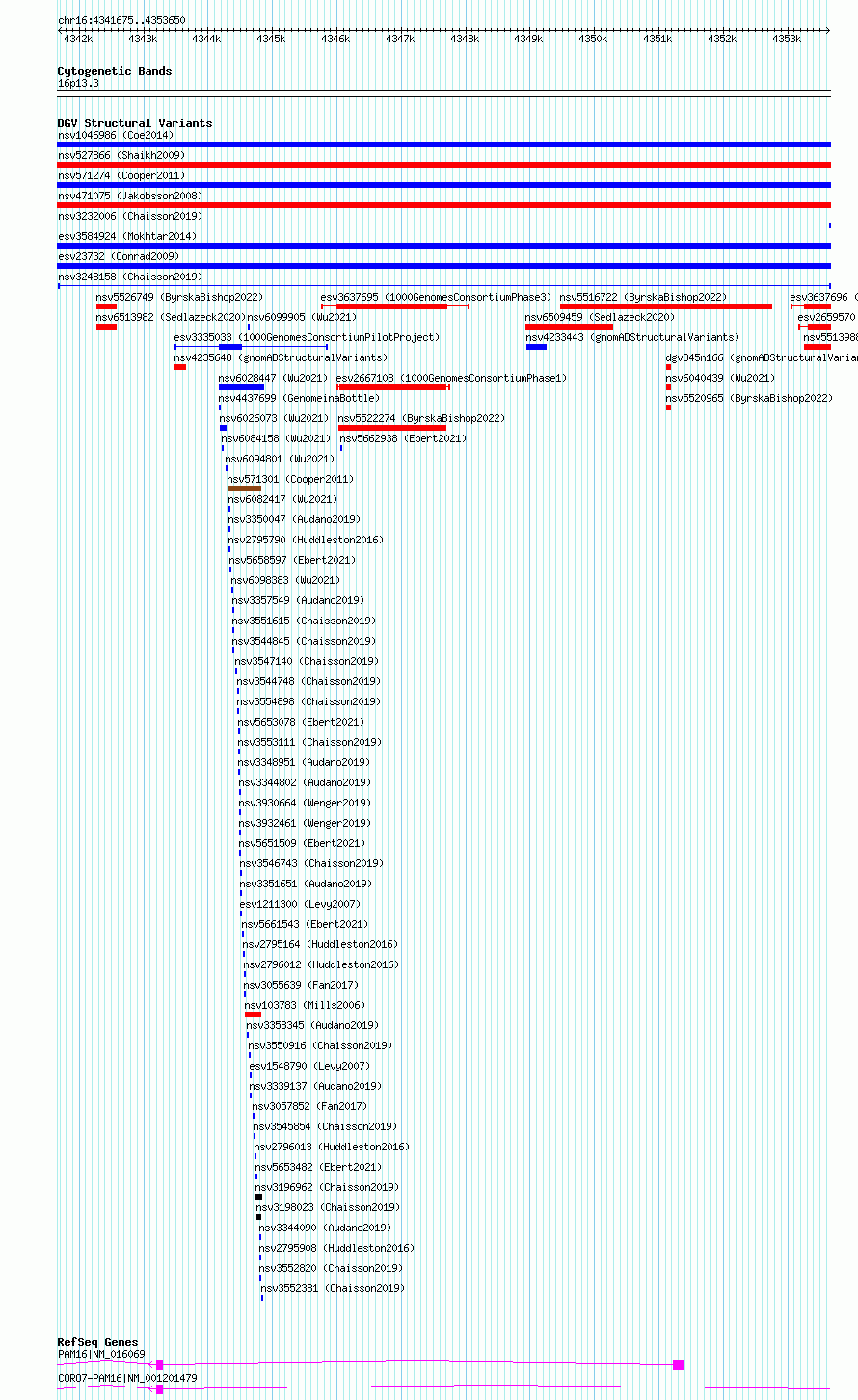Click dgv845n166 red marker

tap(668, 367)
